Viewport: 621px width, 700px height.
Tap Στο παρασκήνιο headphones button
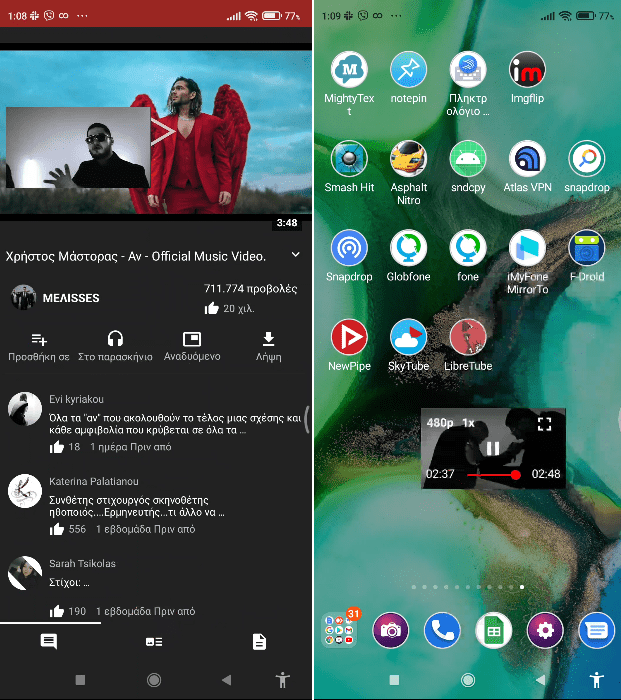point(115,346)
